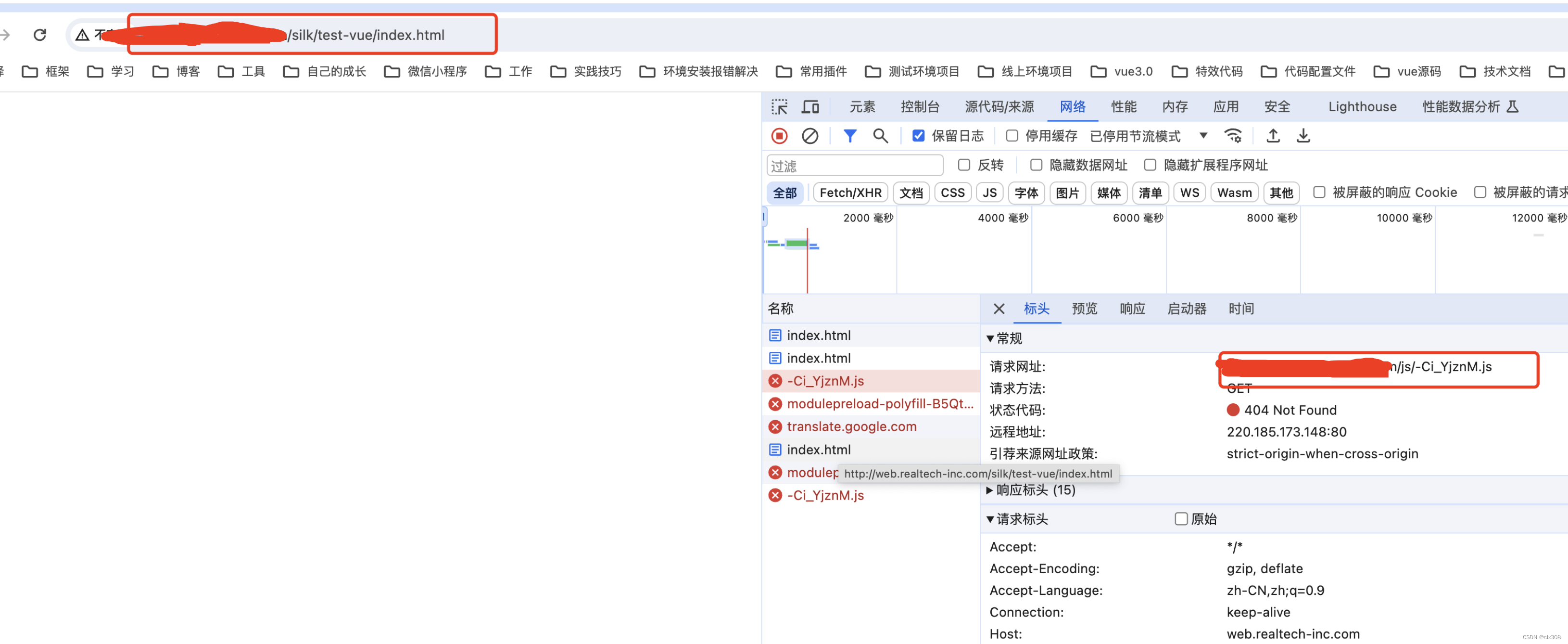Filter requests by Wasm type
The width and height of the screenshot is (1568, 644).
point(1234,193)
